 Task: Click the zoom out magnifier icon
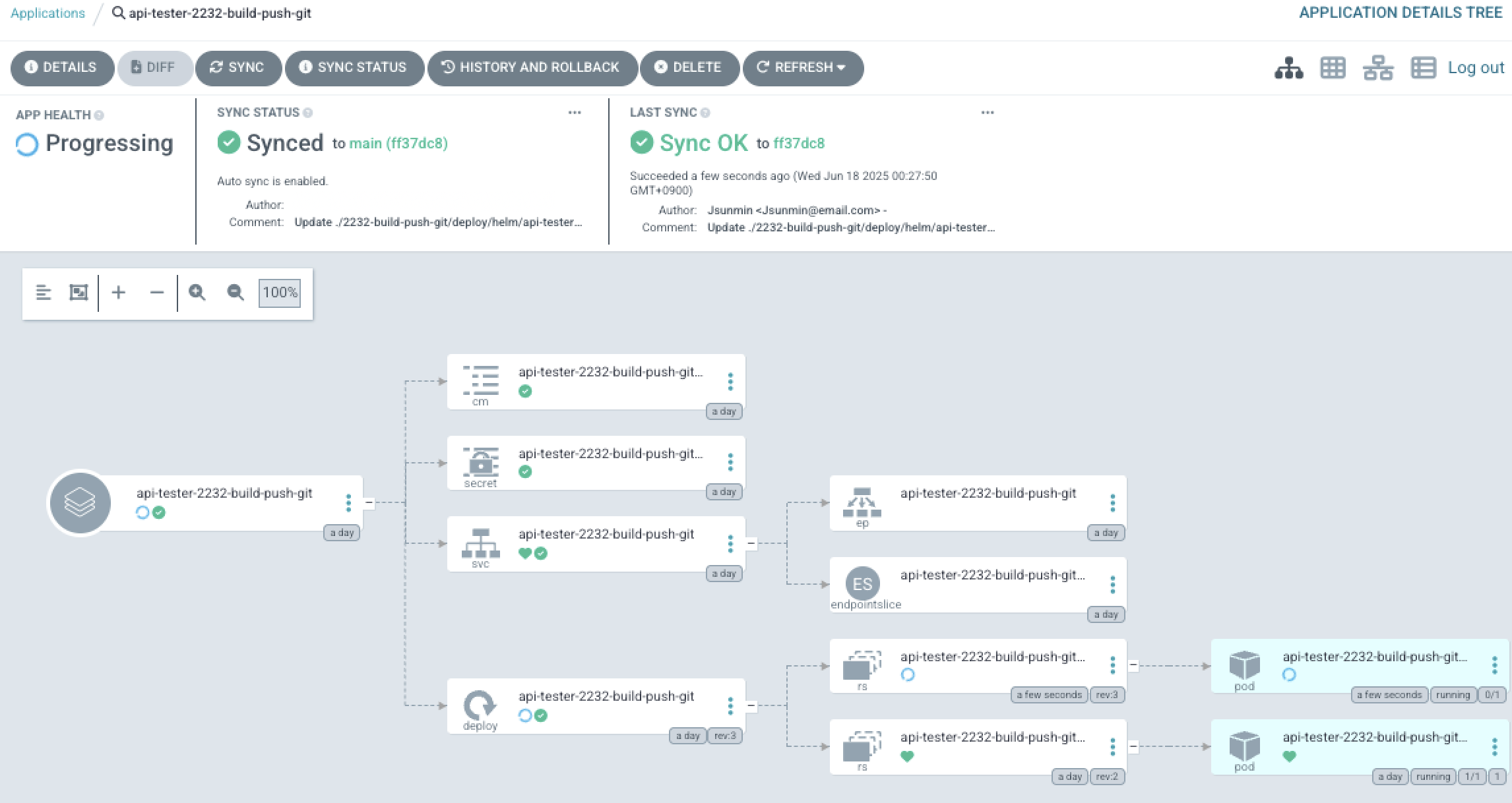pos(236,292)
